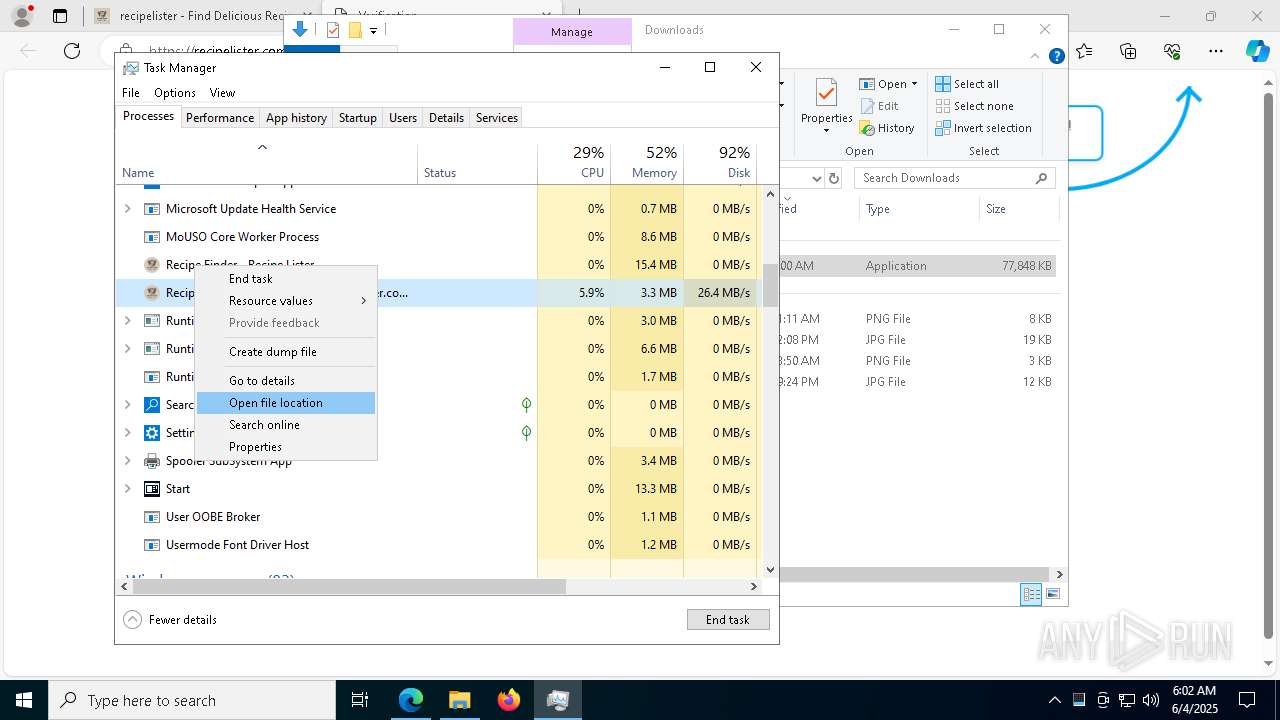1280x720 pixels.
Task: Click the Edge profile avatar icon
Action: pos(21,16)
